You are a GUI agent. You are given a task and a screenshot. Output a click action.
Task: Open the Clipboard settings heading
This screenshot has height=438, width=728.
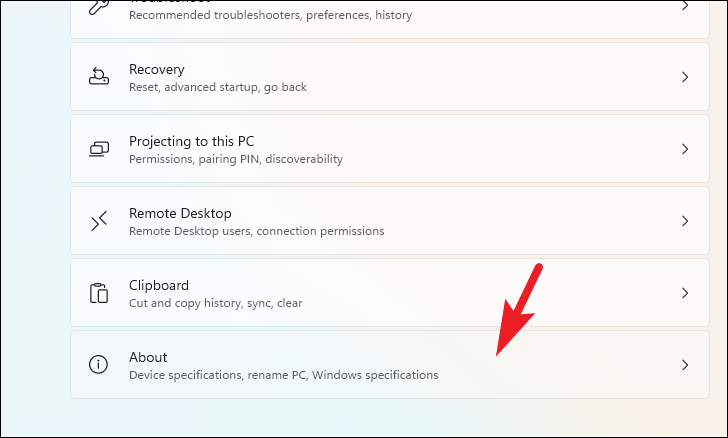coord(159,285)
